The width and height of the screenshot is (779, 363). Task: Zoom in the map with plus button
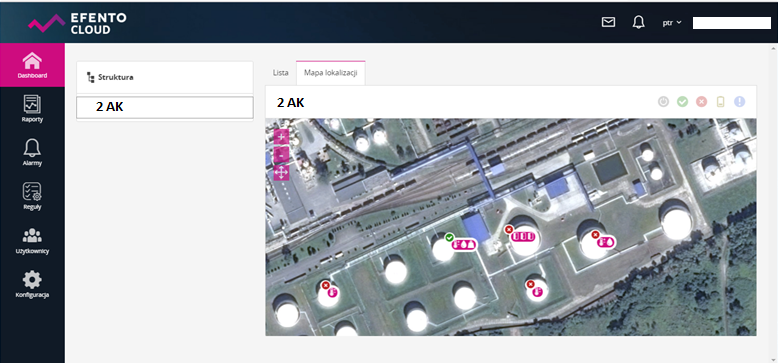[x=282, y=136]
